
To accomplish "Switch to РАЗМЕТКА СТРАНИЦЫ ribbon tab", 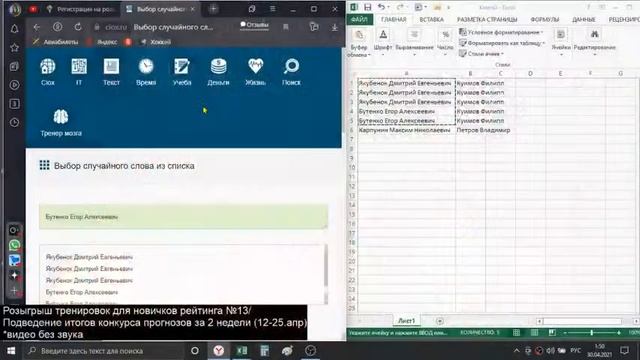I will coord(487,19).
